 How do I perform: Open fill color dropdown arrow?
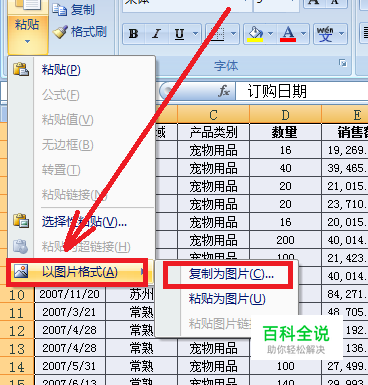point(270,34)
